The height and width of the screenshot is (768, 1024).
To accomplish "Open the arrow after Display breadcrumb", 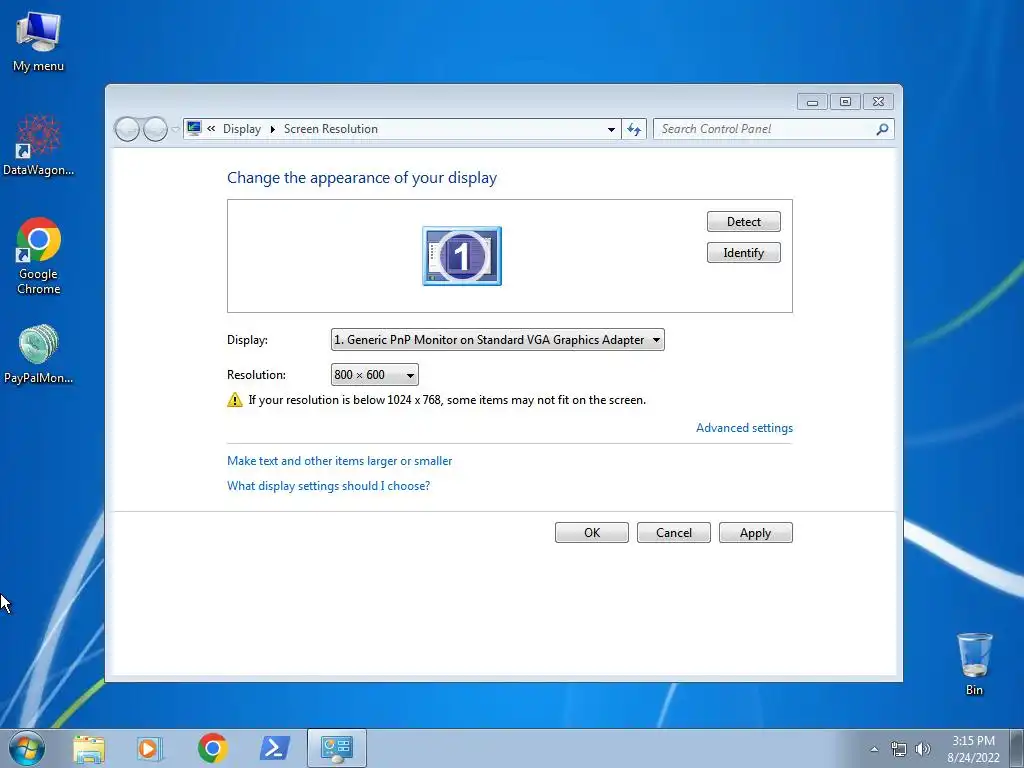I will 272,129.
